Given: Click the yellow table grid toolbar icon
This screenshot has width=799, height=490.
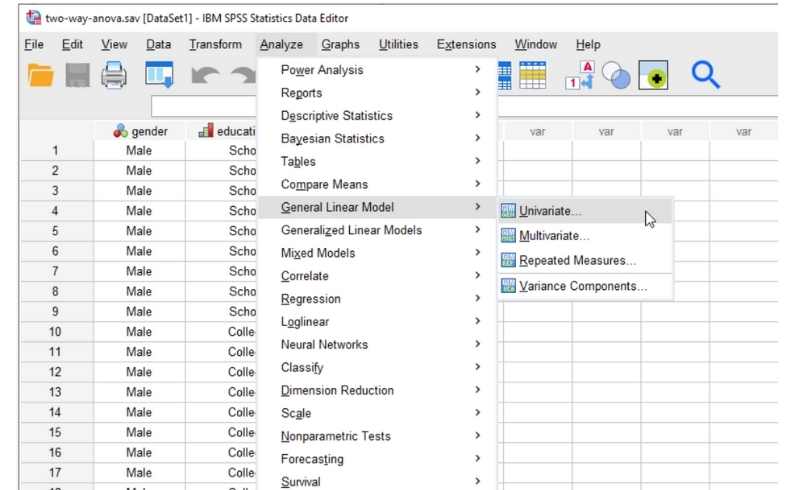Looking at the screenshot, I should (x=532, y=75).
